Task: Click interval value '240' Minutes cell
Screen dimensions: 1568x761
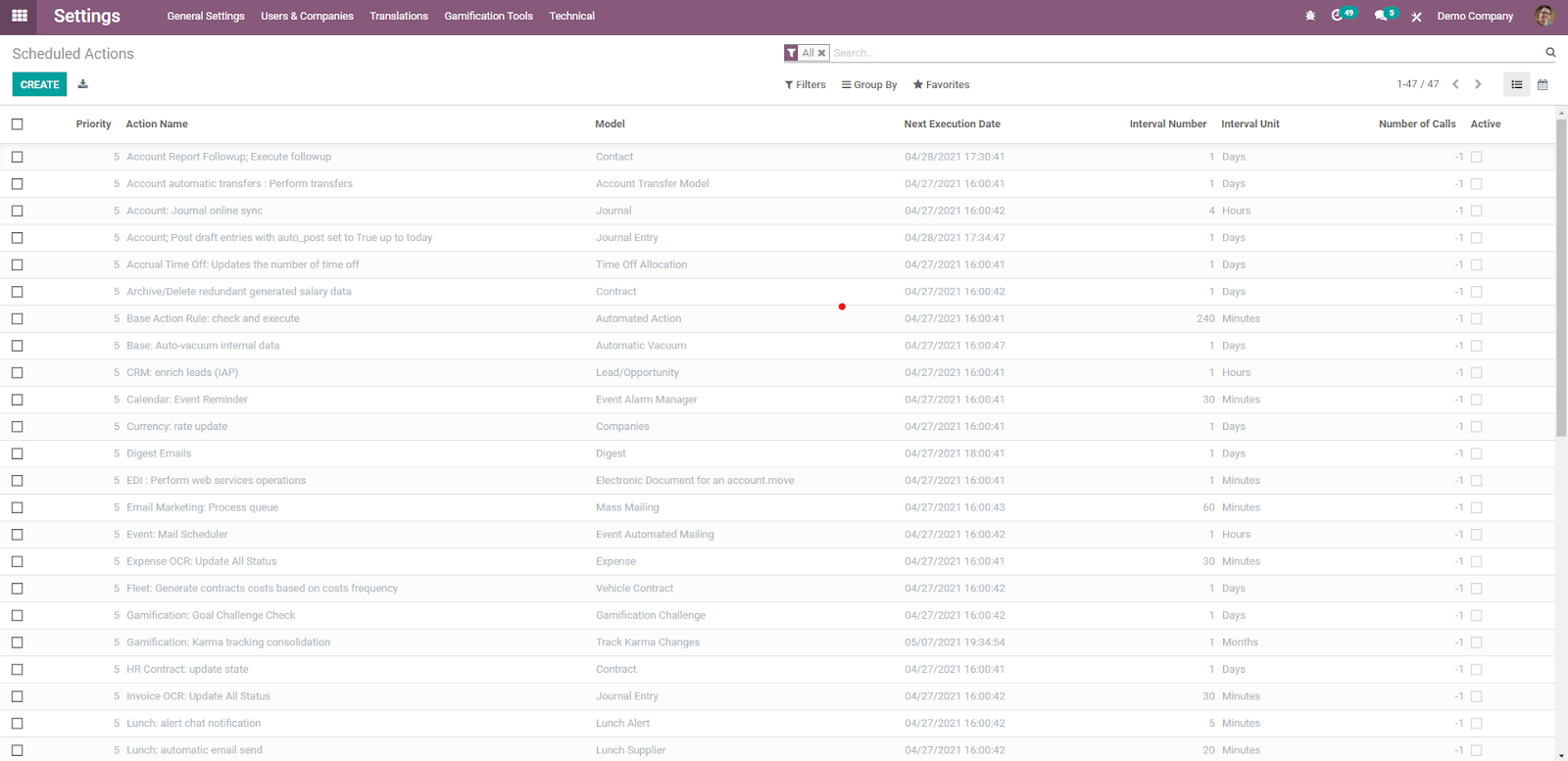Action: tap(1204, 318)
